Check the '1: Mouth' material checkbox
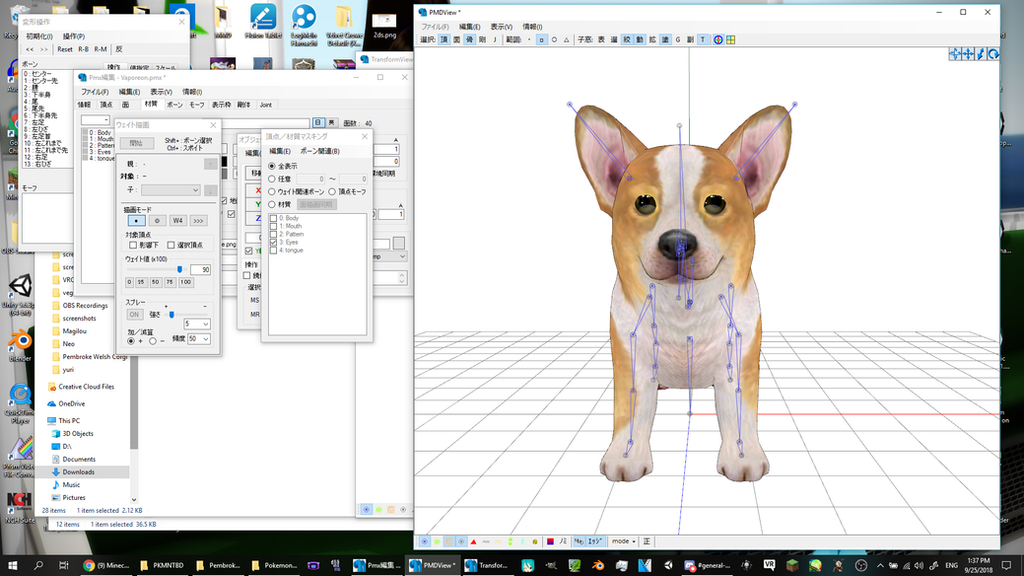This screenshot has height=576, width=1024. point(274,226)
